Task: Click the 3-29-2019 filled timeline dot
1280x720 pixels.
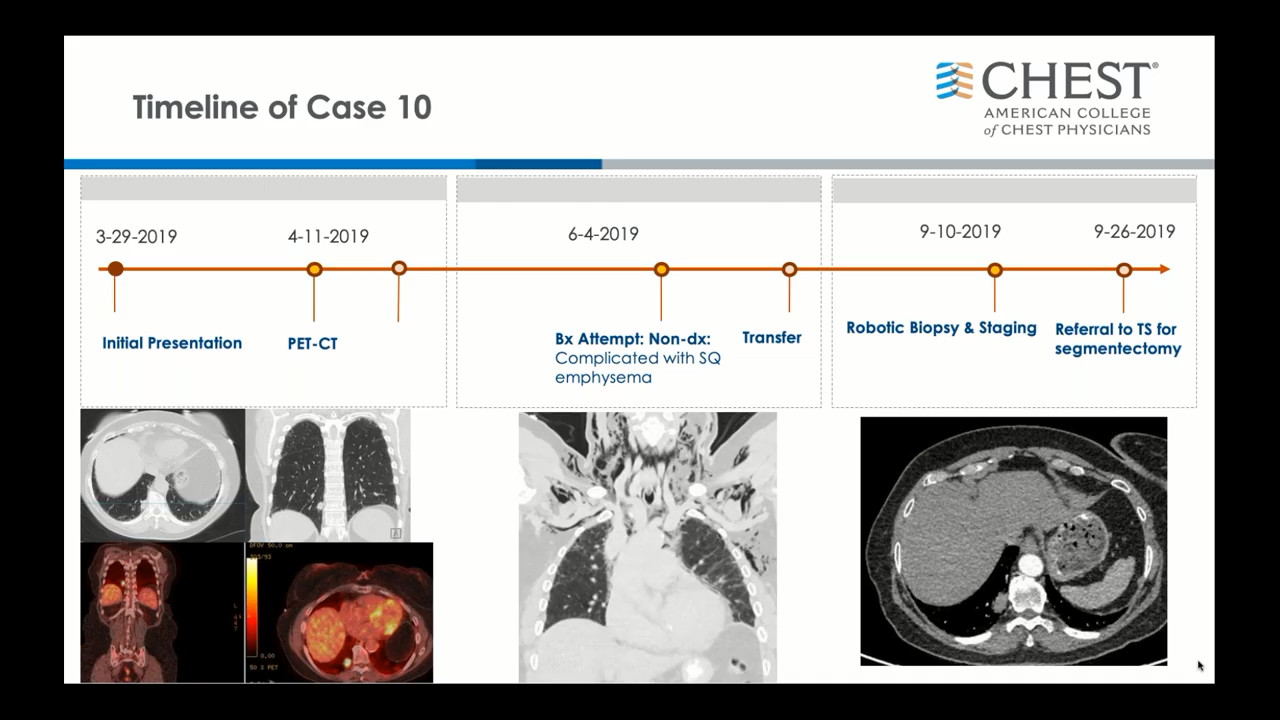Action: [x=115, y=269]
